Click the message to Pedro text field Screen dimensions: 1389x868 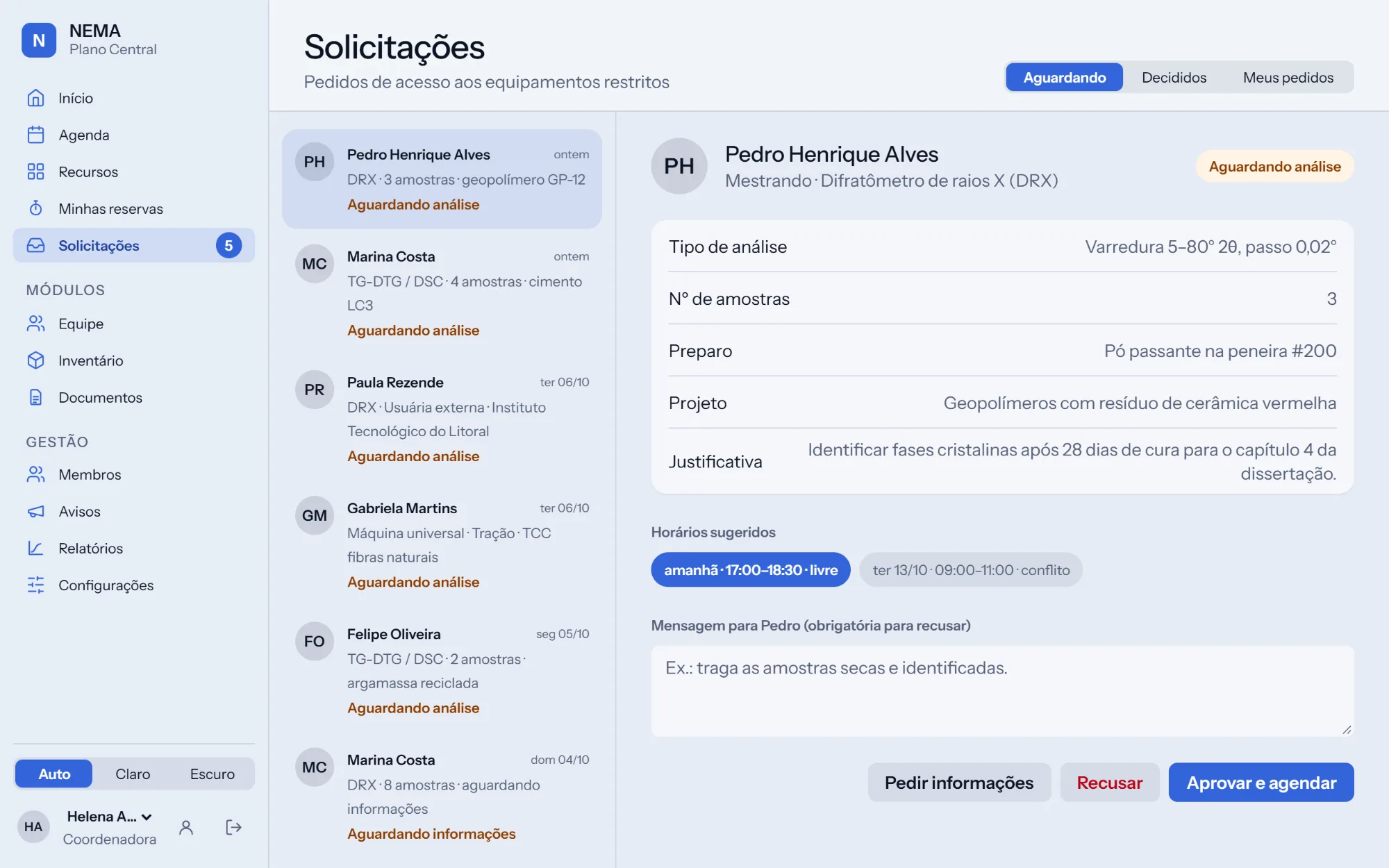click(x=1002, y=691)
